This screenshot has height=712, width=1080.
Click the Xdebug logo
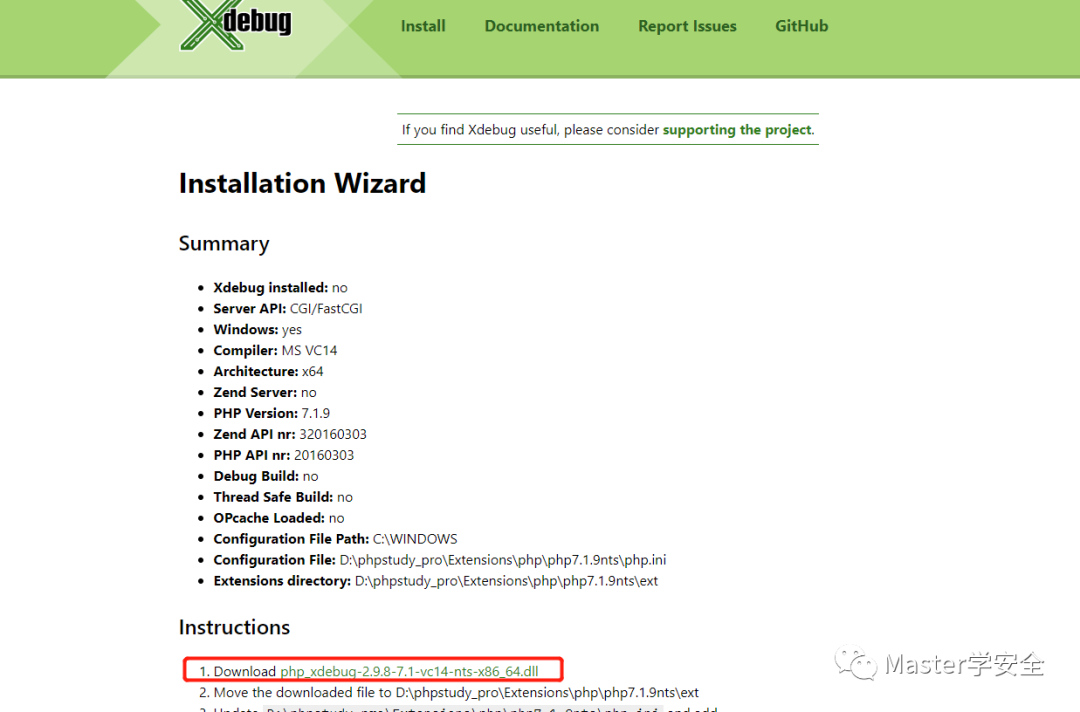click(236, 25)
